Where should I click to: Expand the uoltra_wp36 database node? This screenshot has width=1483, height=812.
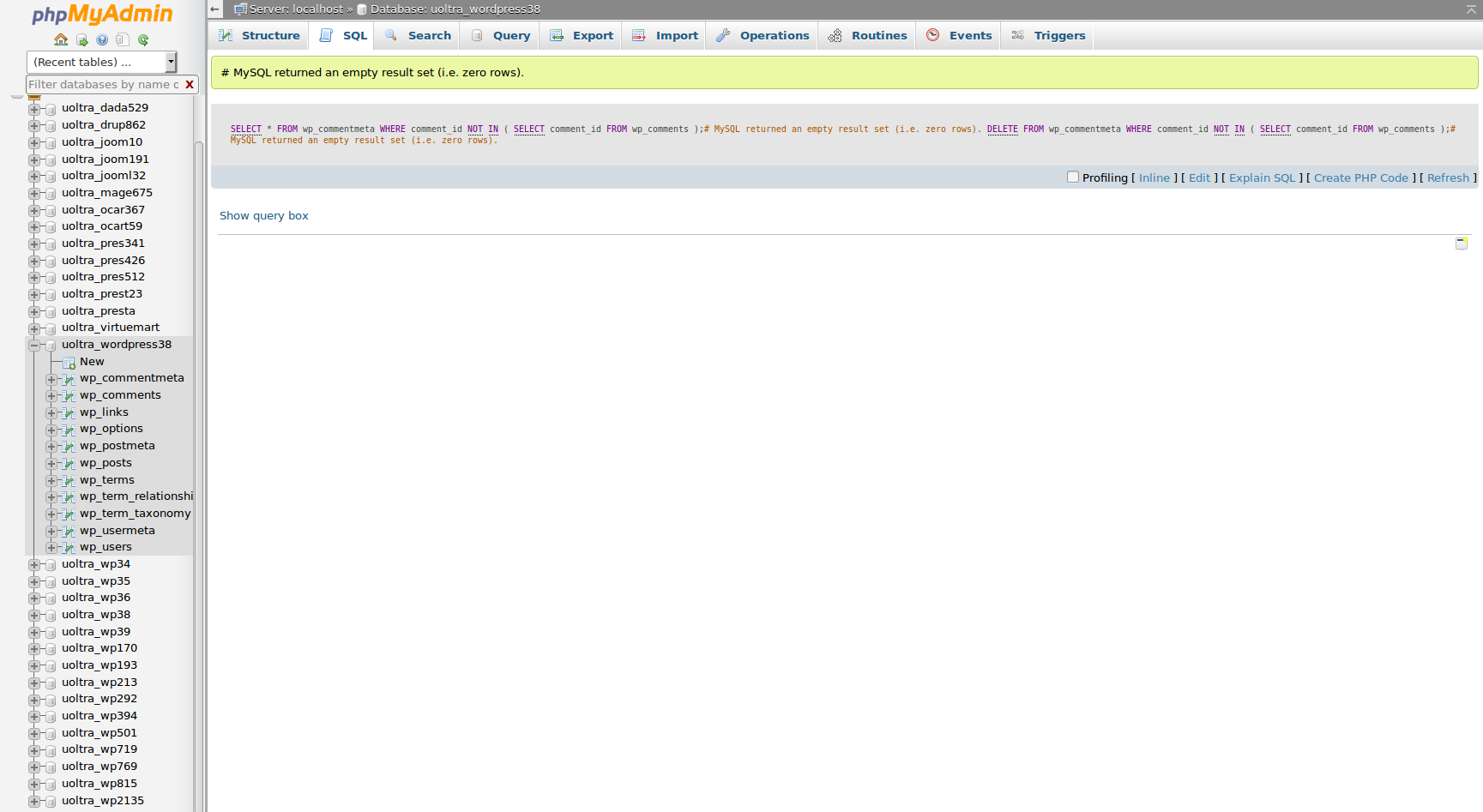[34, 598]
